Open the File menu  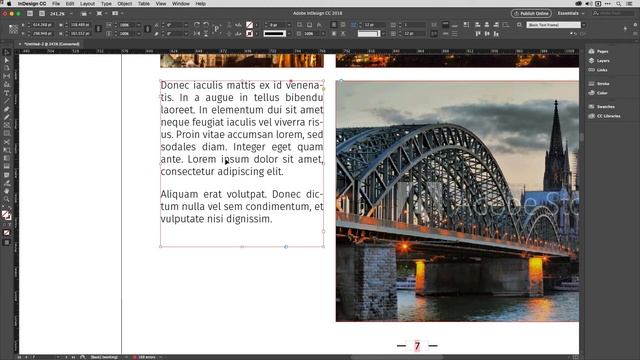56,3
